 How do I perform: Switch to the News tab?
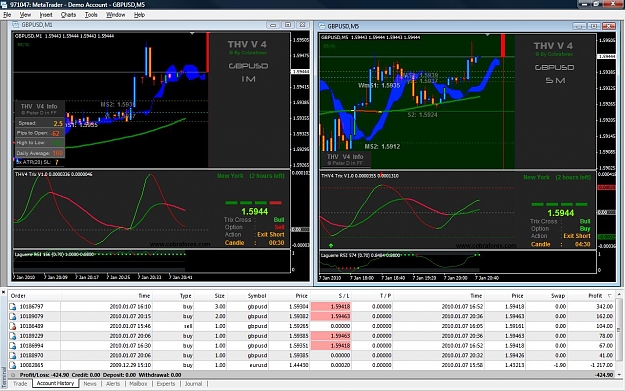point(90,383)
